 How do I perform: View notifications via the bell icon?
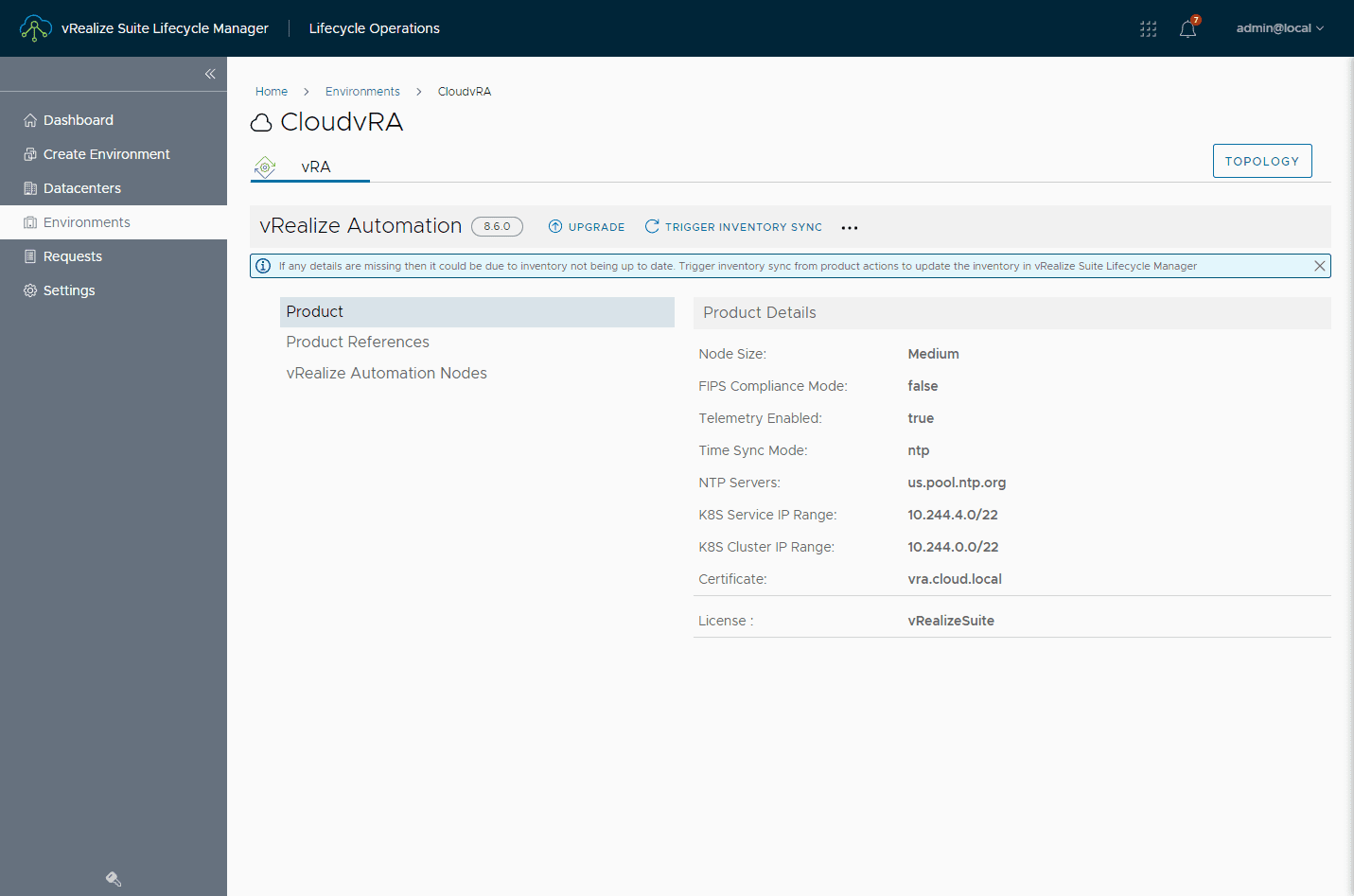pos(1187,29)
